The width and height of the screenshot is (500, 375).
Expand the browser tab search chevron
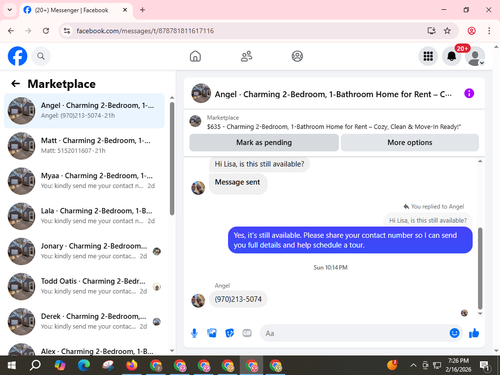point(10,10)
